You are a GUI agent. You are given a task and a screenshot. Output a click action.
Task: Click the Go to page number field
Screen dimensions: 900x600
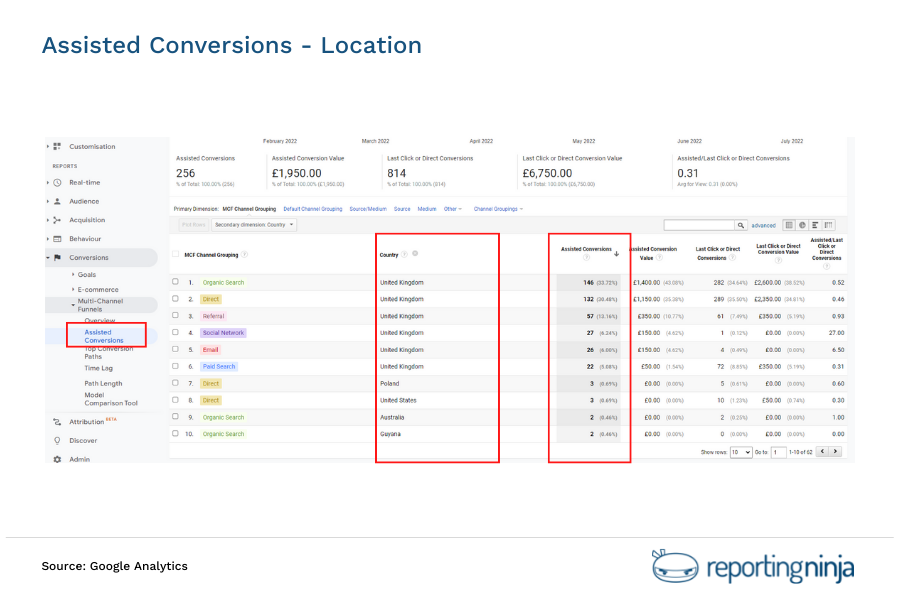coord(778,452)
